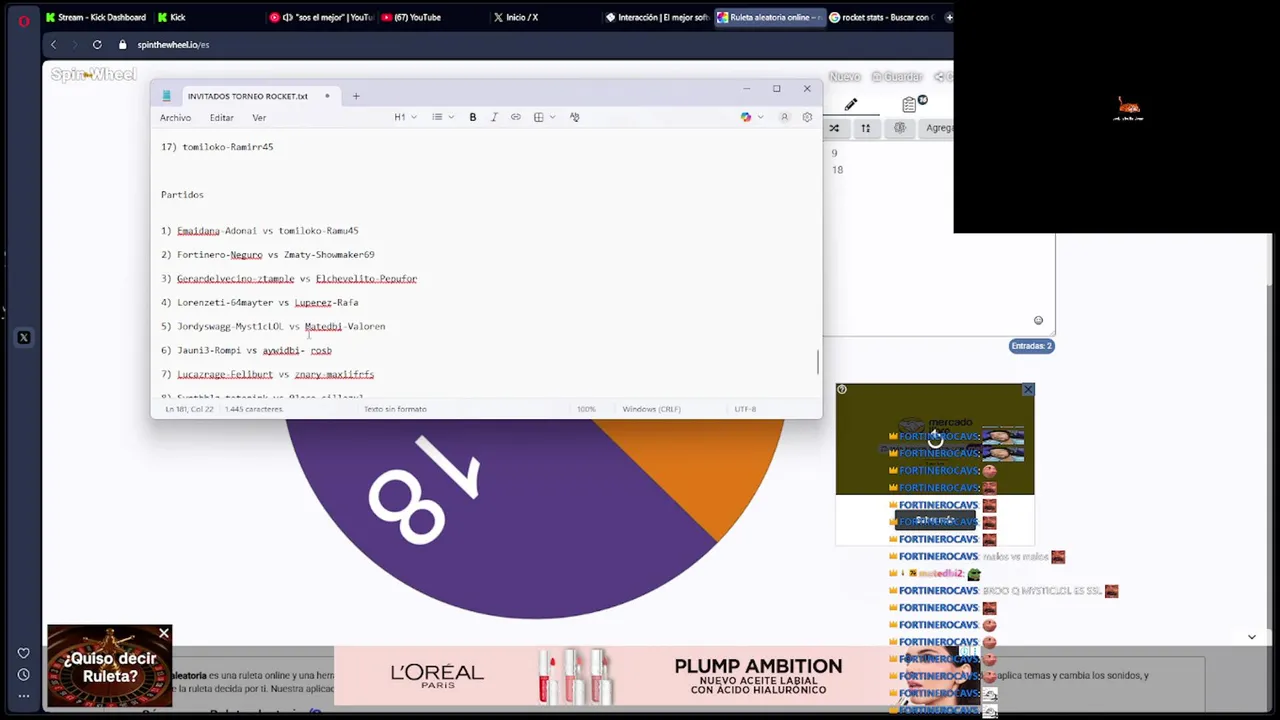
Task: Click match line "6) Jauni3-Rompi vs aywidbi- rosb"
Action: (x=246, y=351)
